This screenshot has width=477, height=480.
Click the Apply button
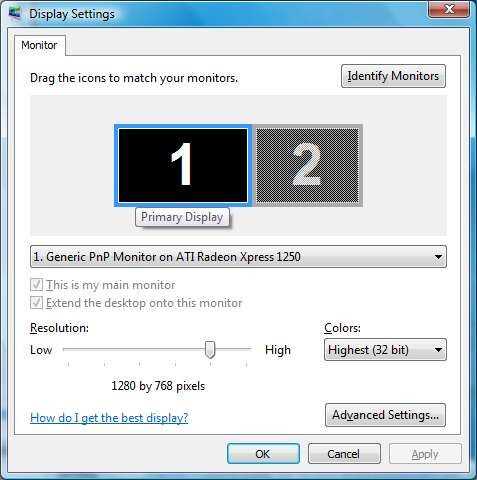pyautogui.click(x=425, y=454)
